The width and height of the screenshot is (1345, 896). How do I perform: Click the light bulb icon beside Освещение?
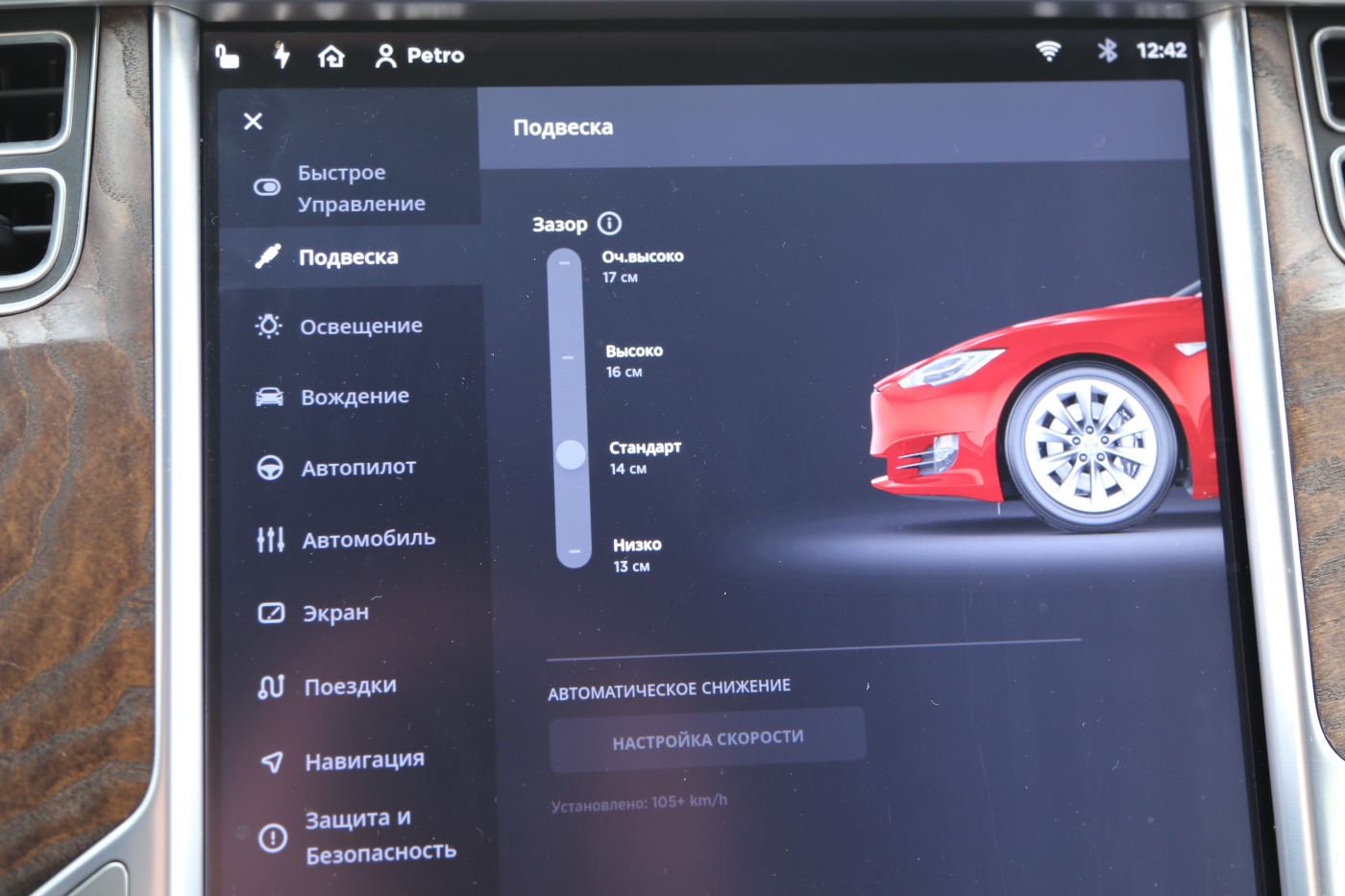click(270, 326)
